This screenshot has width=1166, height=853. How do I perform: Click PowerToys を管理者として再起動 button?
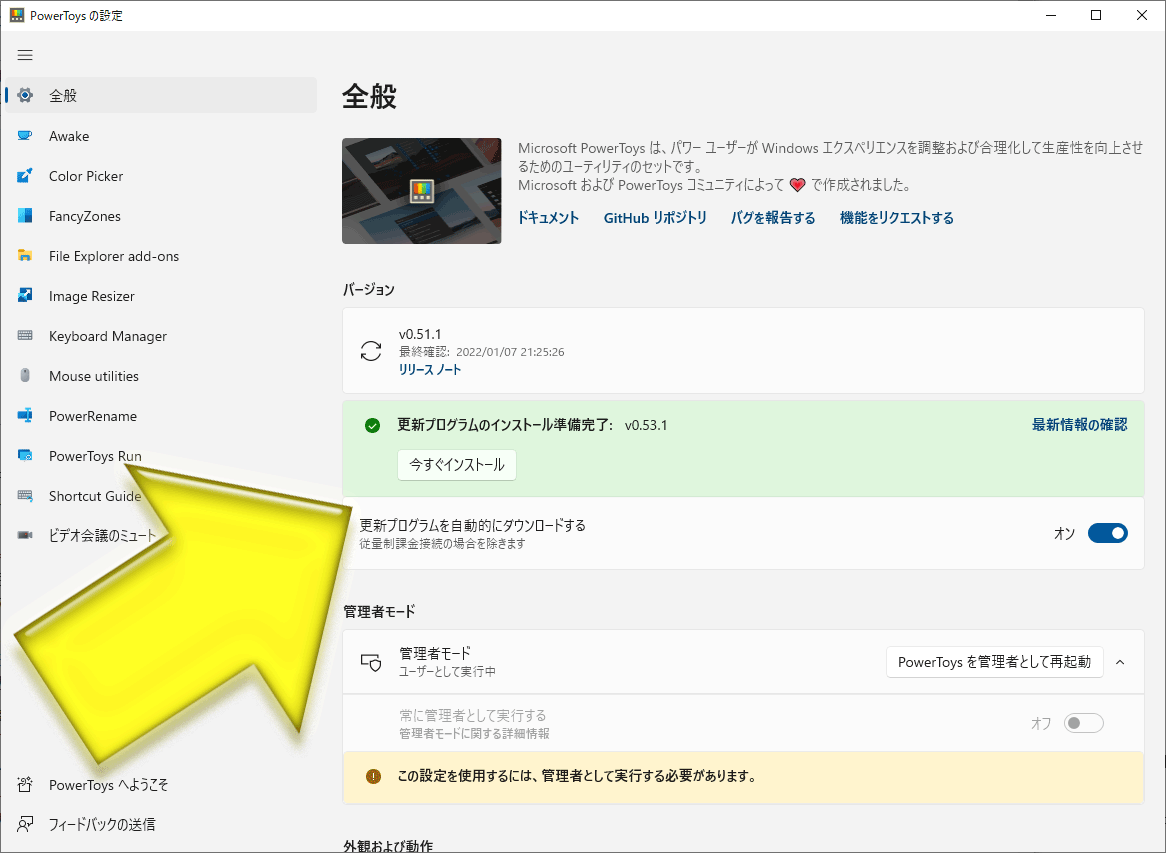[994, 662]
